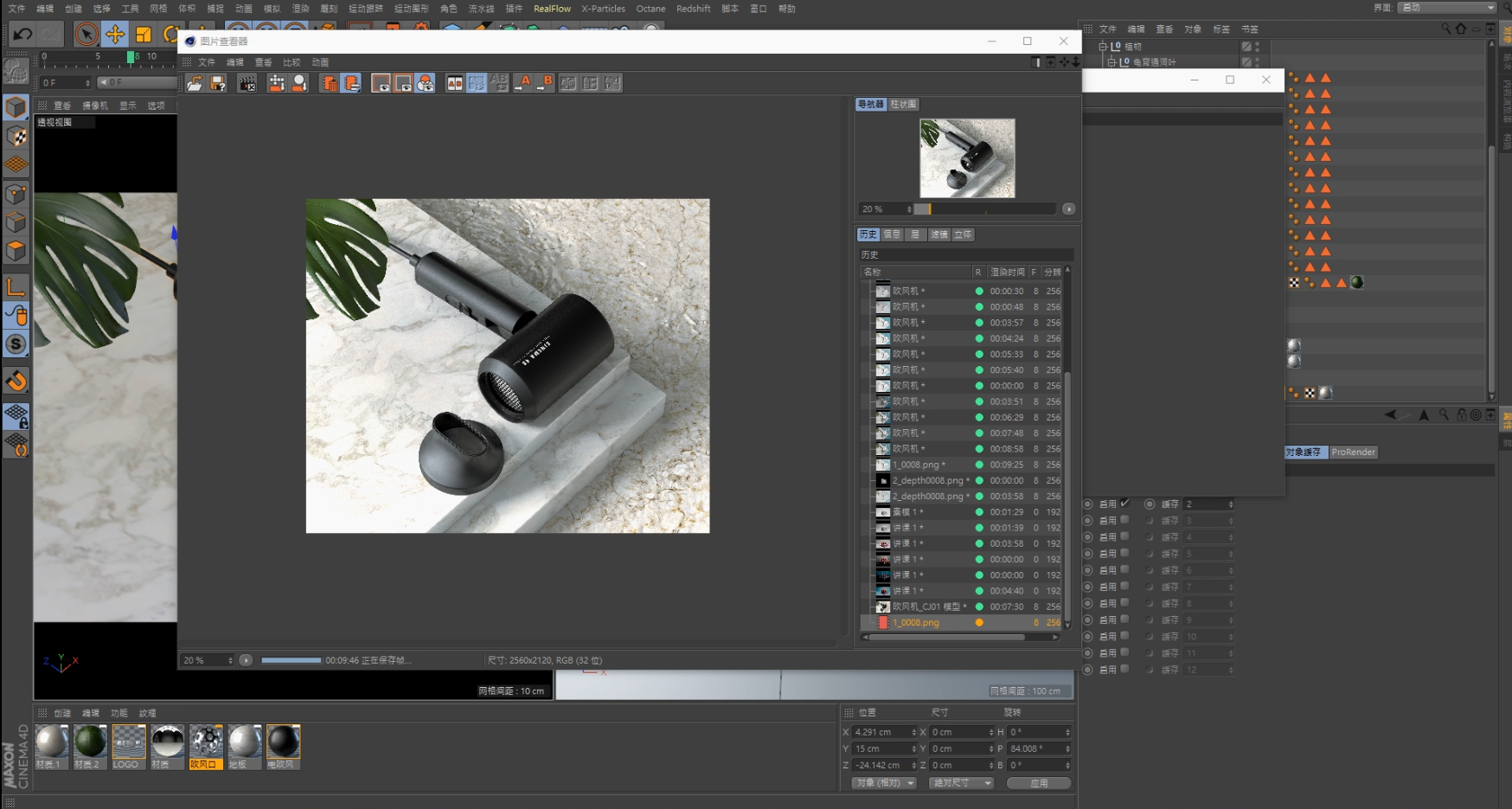The width and height of the screenshot is (1512, 809).
Task: Click the Set as B icon
Action: tap(545, 83)
